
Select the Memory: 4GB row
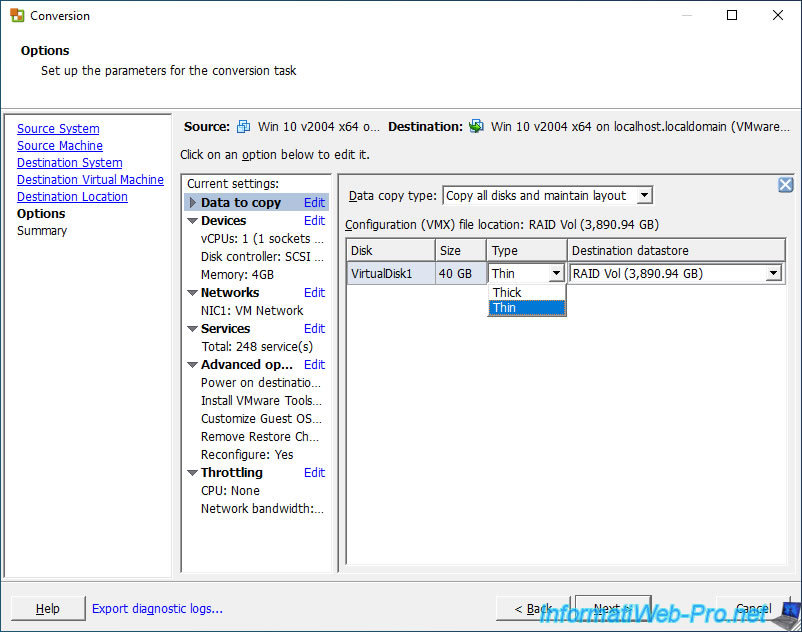tap(237, 275)
